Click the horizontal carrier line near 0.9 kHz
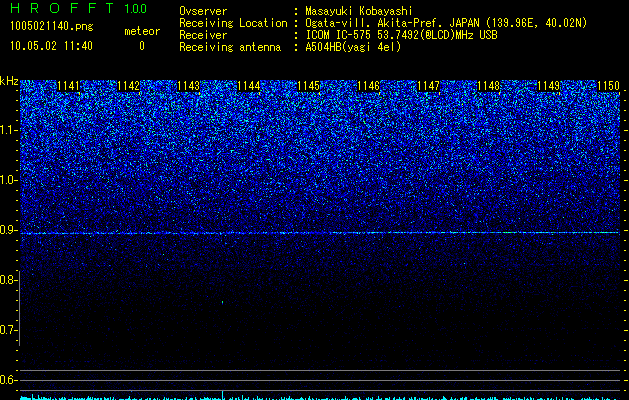Image resolution: width=629 pixels, height=400 pixels. [320, 233]
